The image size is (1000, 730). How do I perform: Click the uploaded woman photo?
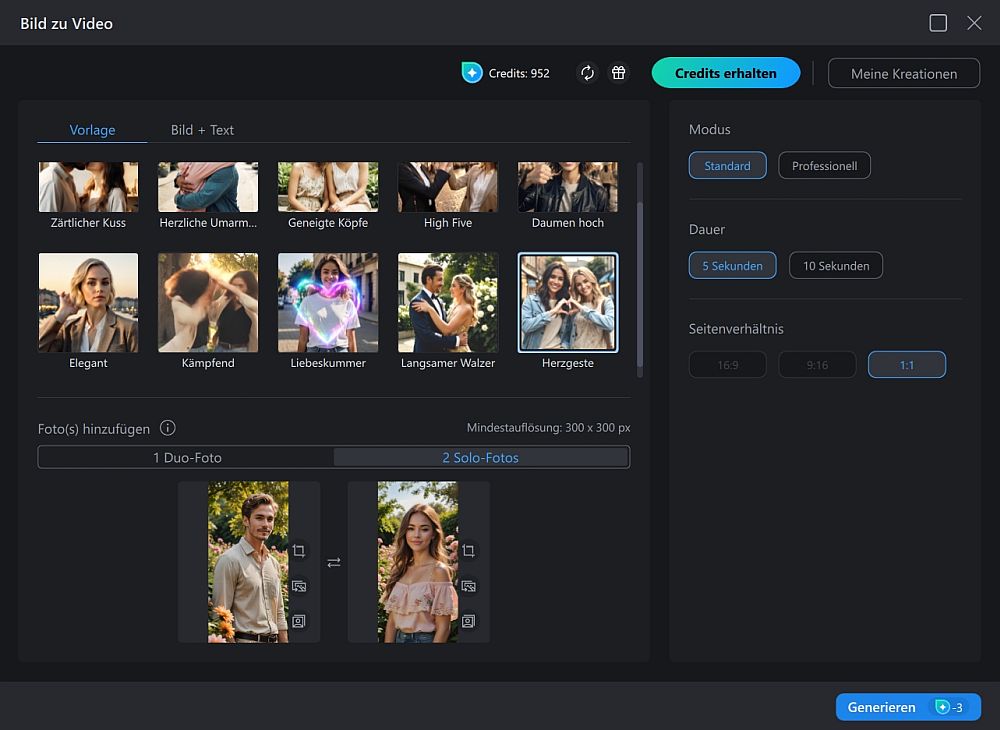(x=418, y=562)
